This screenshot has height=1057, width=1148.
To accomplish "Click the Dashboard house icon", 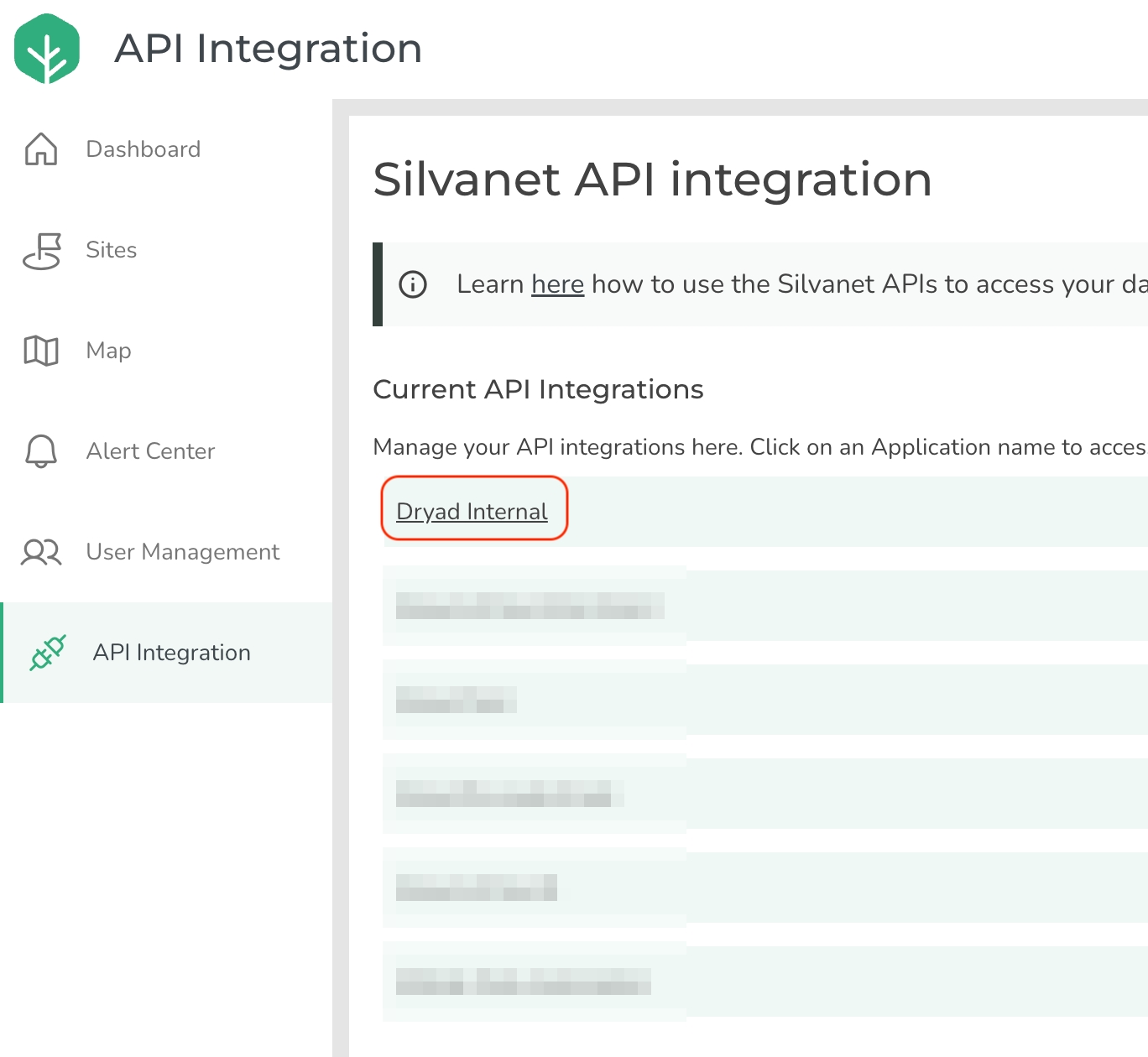I will [41, 149].
